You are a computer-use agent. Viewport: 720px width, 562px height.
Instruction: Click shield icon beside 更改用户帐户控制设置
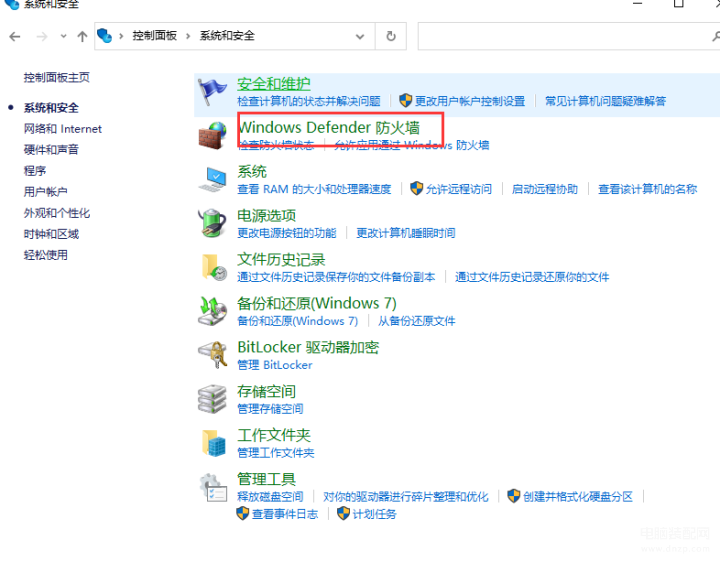[405, 100]
